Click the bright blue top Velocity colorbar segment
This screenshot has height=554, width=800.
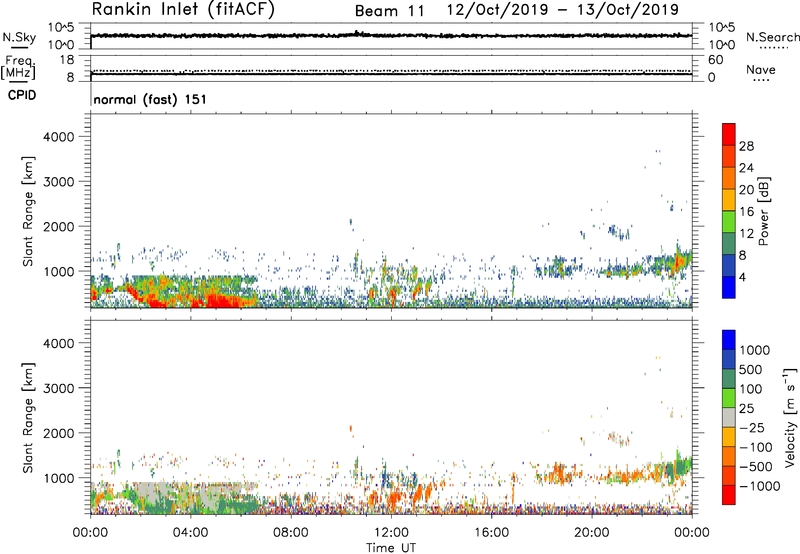pyautogui.click(x=729, y=340)
